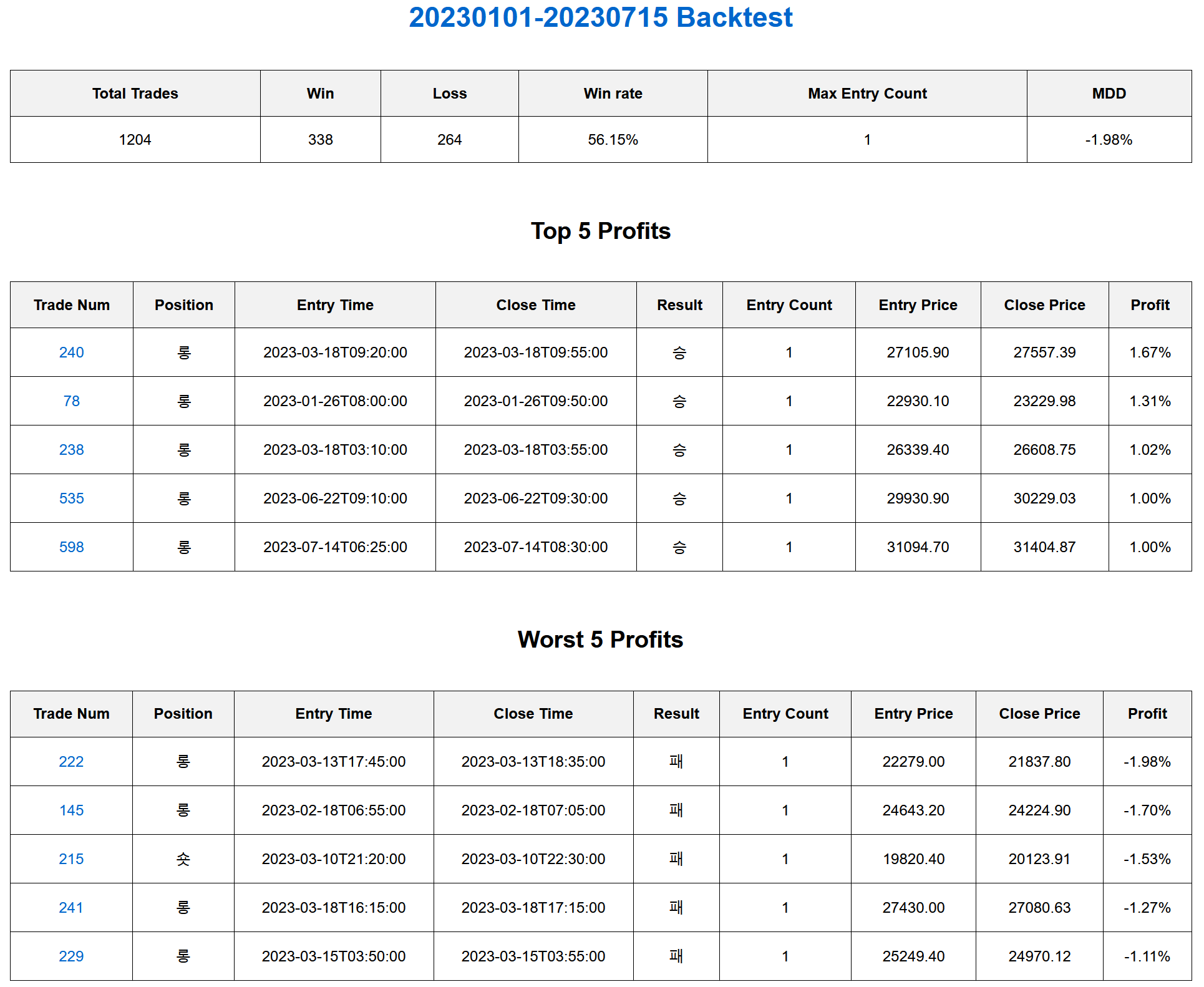This screenshot has width=1204, height=987.
Task: Click entry price 31094.70
Action: click(918, 547)
